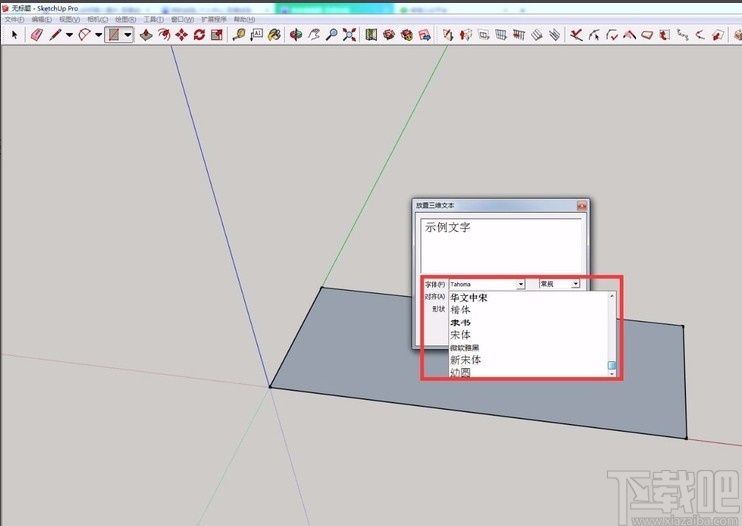Screen dimensions: 742x526
Task: Activate the Orbit tool
Action: point(296,35)
